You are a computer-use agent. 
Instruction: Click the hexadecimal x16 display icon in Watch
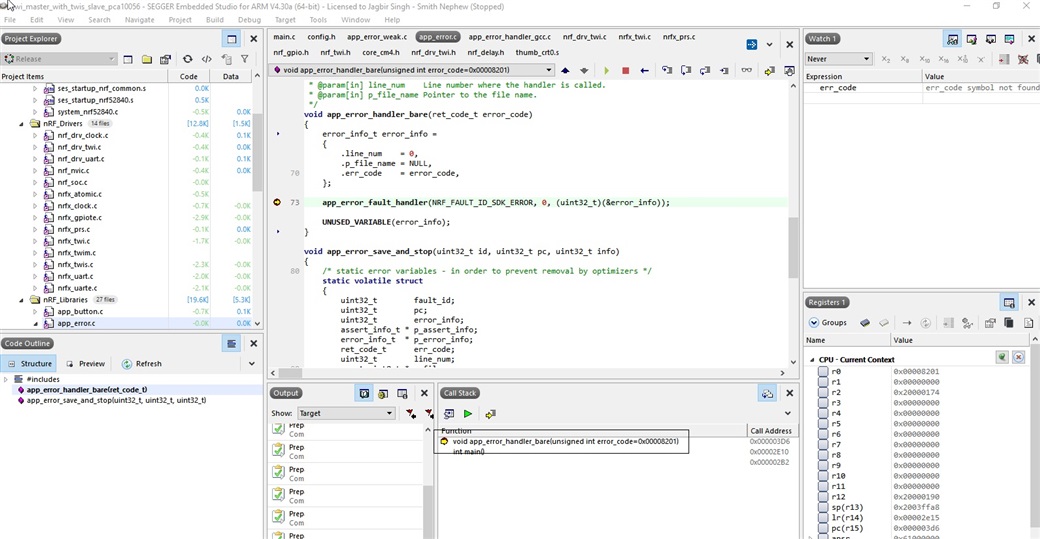tap(942, 60)
